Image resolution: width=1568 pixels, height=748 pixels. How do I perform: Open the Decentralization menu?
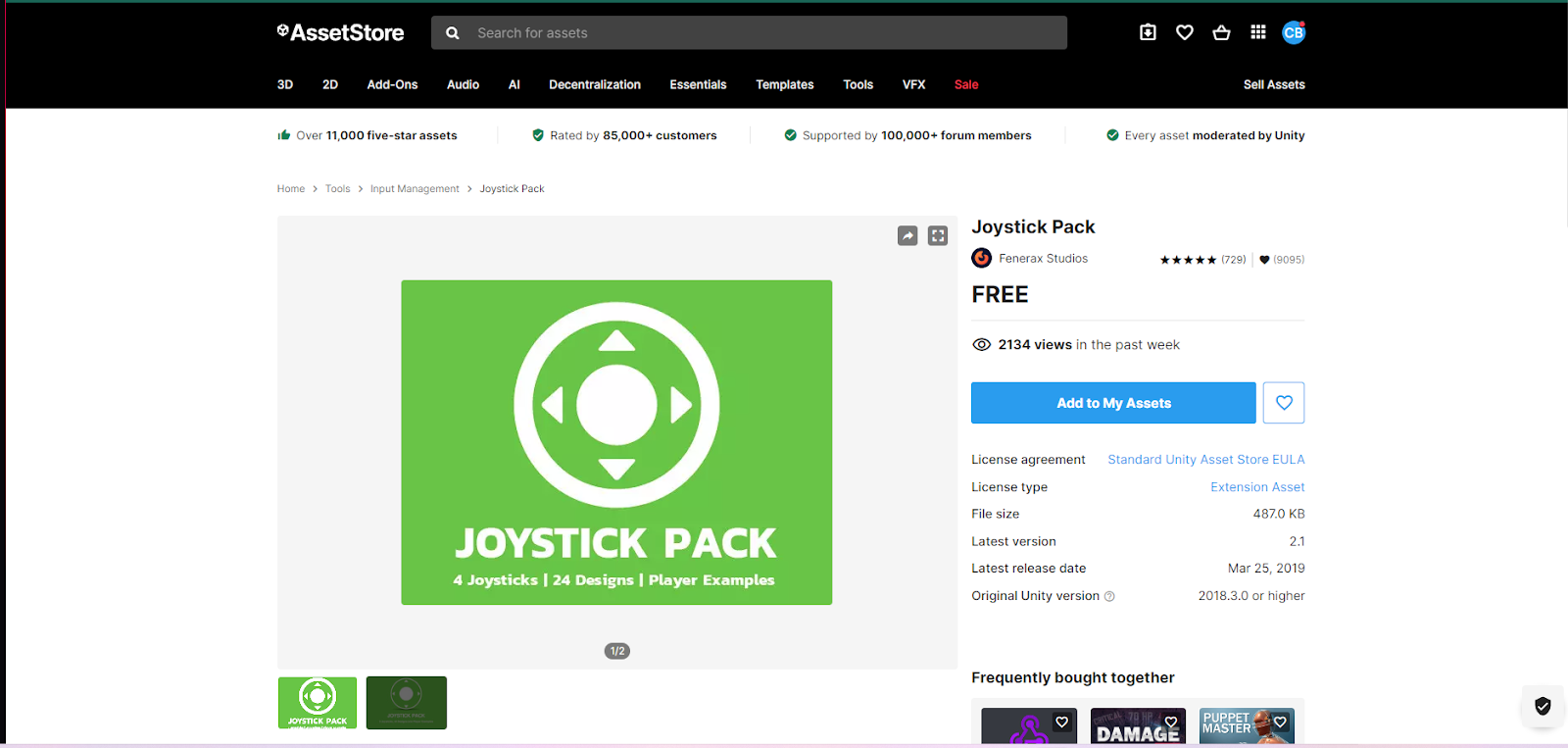point(595,84)
